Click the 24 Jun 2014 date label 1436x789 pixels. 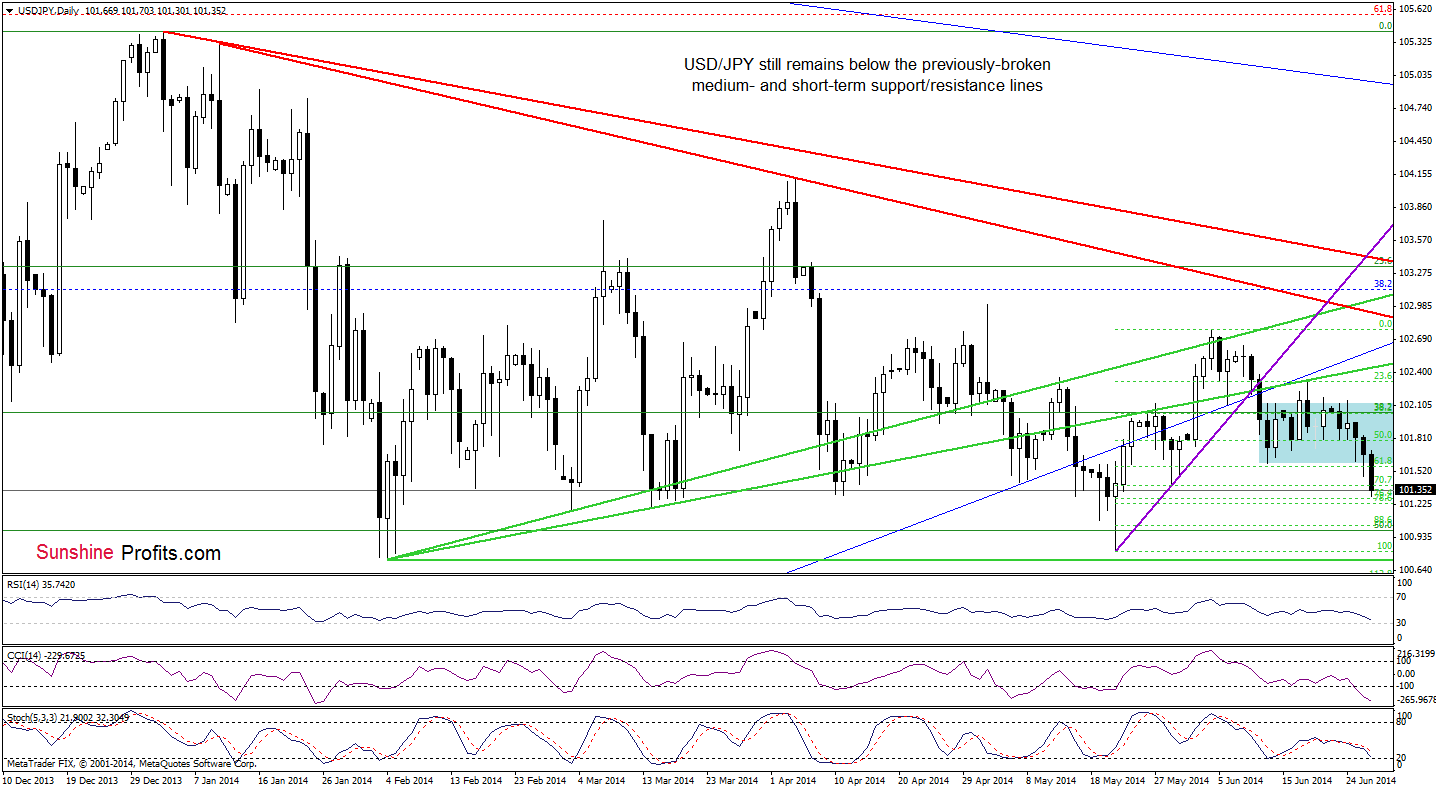(x=1371, y=779)
